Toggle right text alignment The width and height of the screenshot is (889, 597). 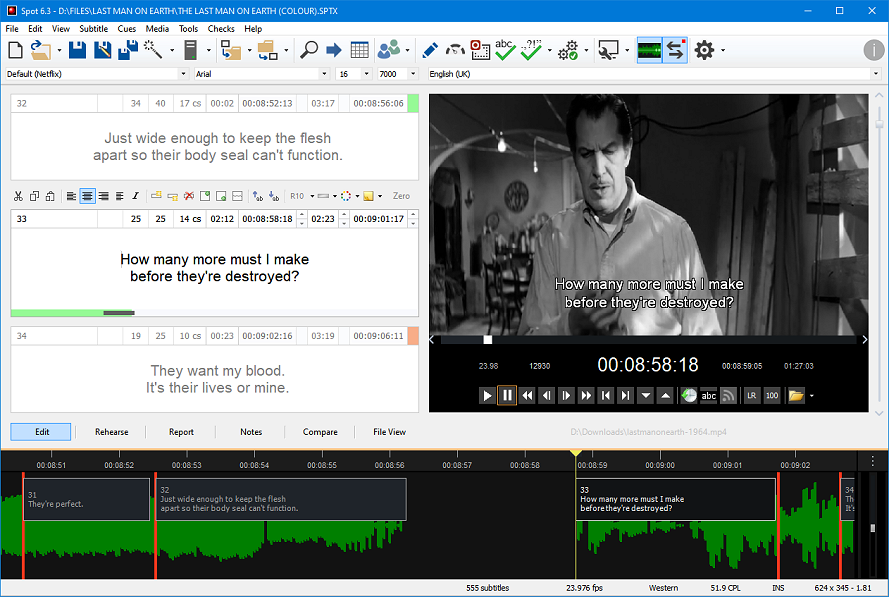[x=104, y=196]
